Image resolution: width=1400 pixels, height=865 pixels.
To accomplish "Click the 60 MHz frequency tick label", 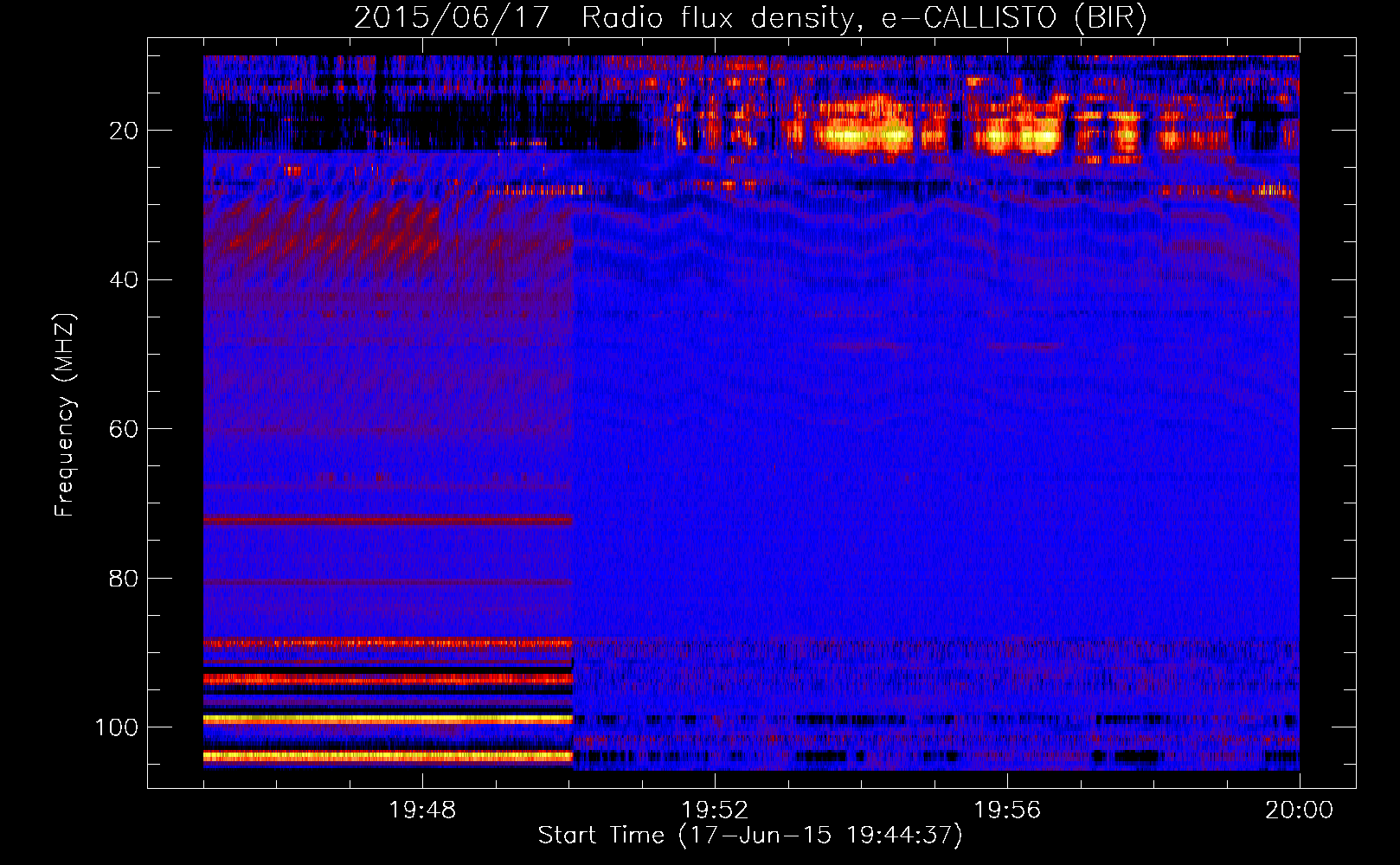I will click(124, 429).
